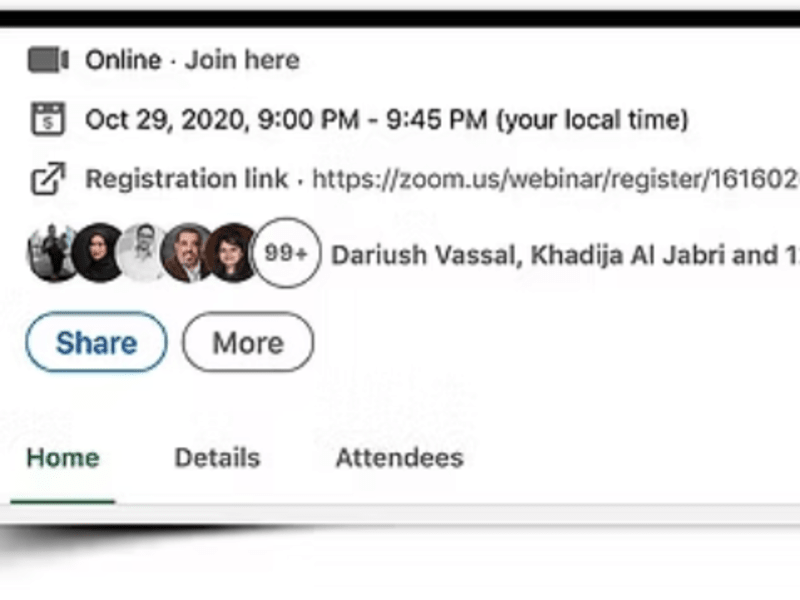Open the bearded man in suit avatar

coord(187,253)
